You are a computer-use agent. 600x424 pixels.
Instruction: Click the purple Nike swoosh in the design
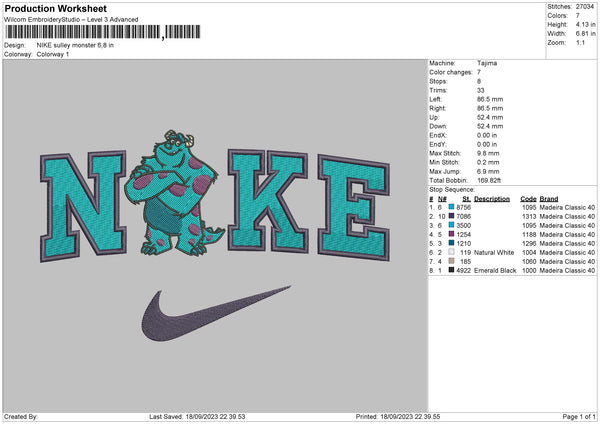coord(217,313)
